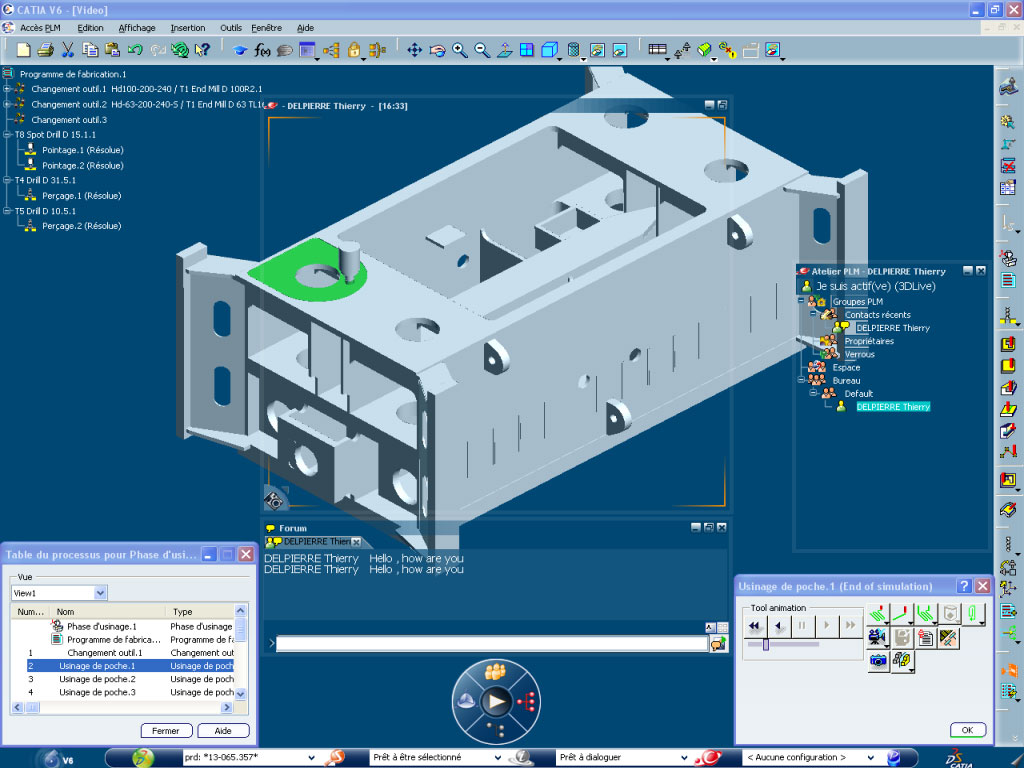This screenshot has width=1024, height=768.
Task: Click the mortarboard Catalog icon in the toolbar
Action: coord(240,50)
